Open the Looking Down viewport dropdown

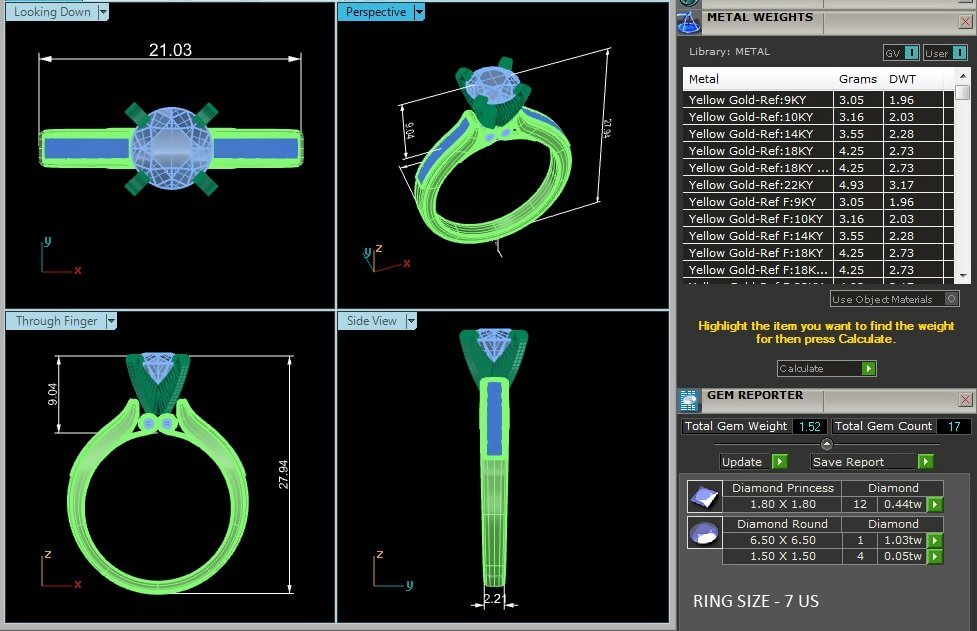[x=103, y=12]
